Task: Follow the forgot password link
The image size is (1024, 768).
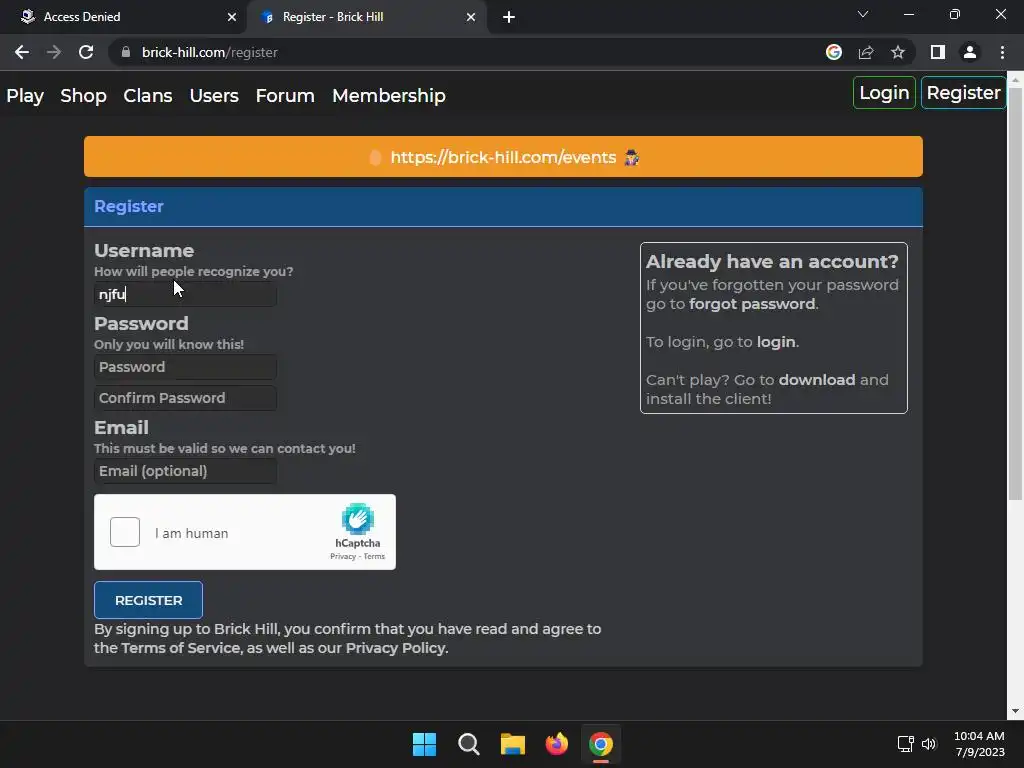Action: [x=752, y=304]
